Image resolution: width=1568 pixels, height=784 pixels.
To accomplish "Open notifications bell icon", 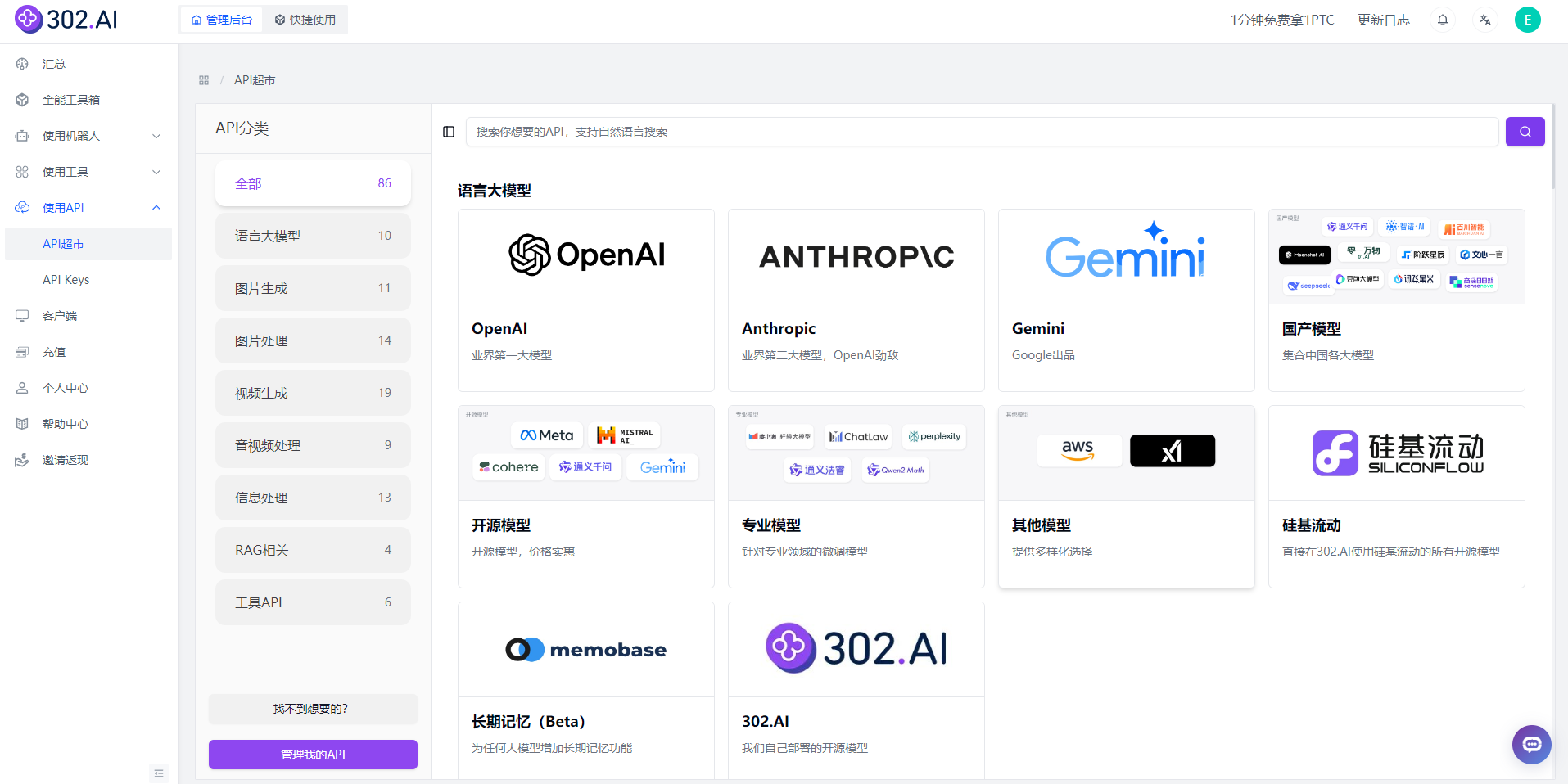I will click(x=1443, y=20).
